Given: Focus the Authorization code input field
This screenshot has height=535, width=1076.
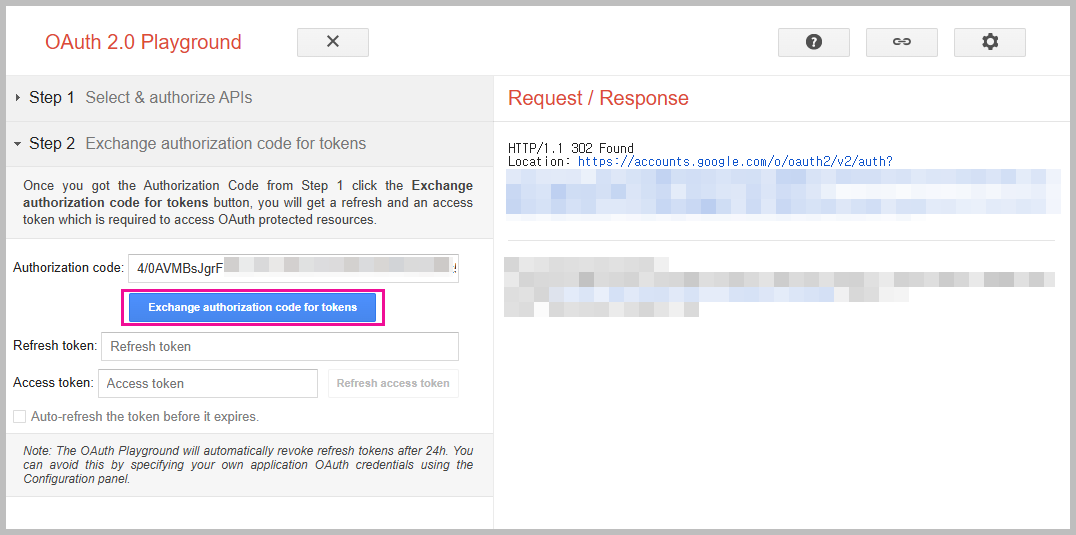Looking at the screenshot, I should tap(292, 268).
